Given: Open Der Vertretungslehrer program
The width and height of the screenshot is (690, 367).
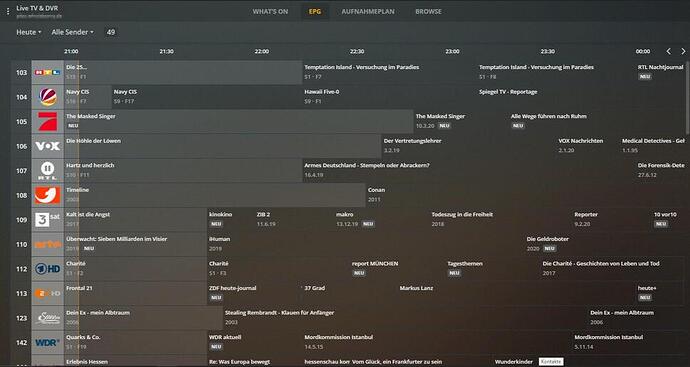Looking at the screenshot, I should click(x=469, y=146).
